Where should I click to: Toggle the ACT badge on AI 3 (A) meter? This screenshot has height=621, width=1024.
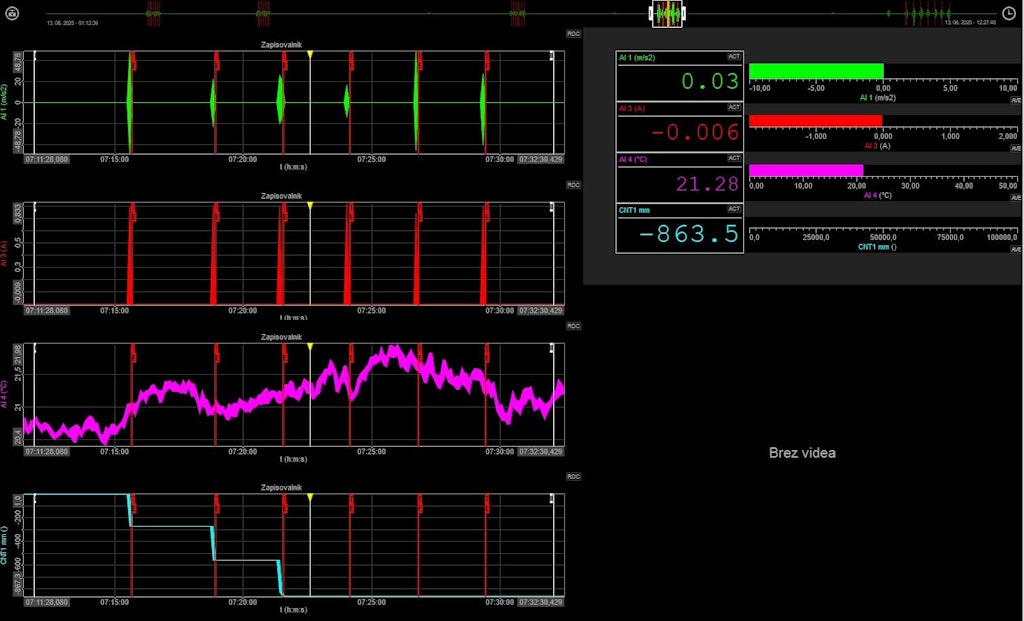[x=734, y=107]
